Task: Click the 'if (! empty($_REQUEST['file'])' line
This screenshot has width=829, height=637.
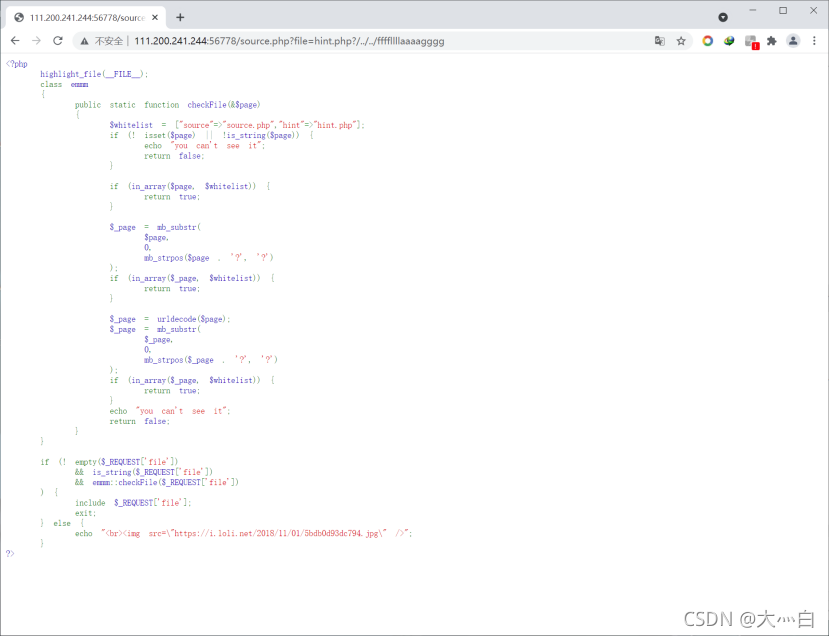Action: pos(109,462)
